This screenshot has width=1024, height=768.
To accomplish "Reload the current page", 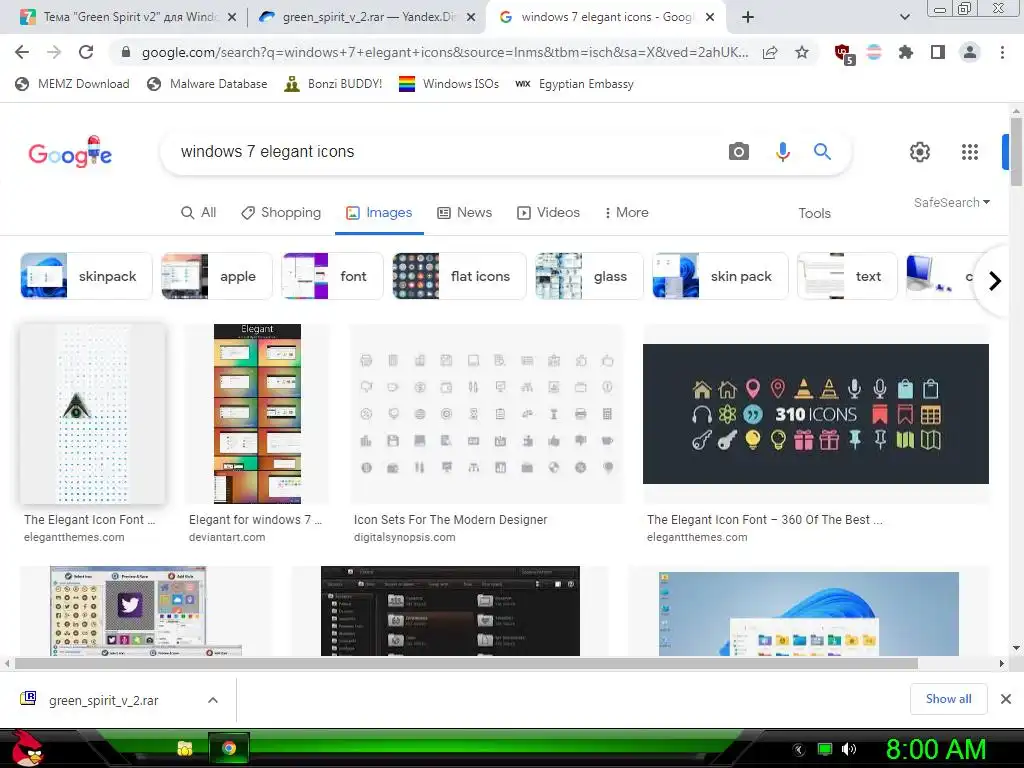I will pos(86,52).
